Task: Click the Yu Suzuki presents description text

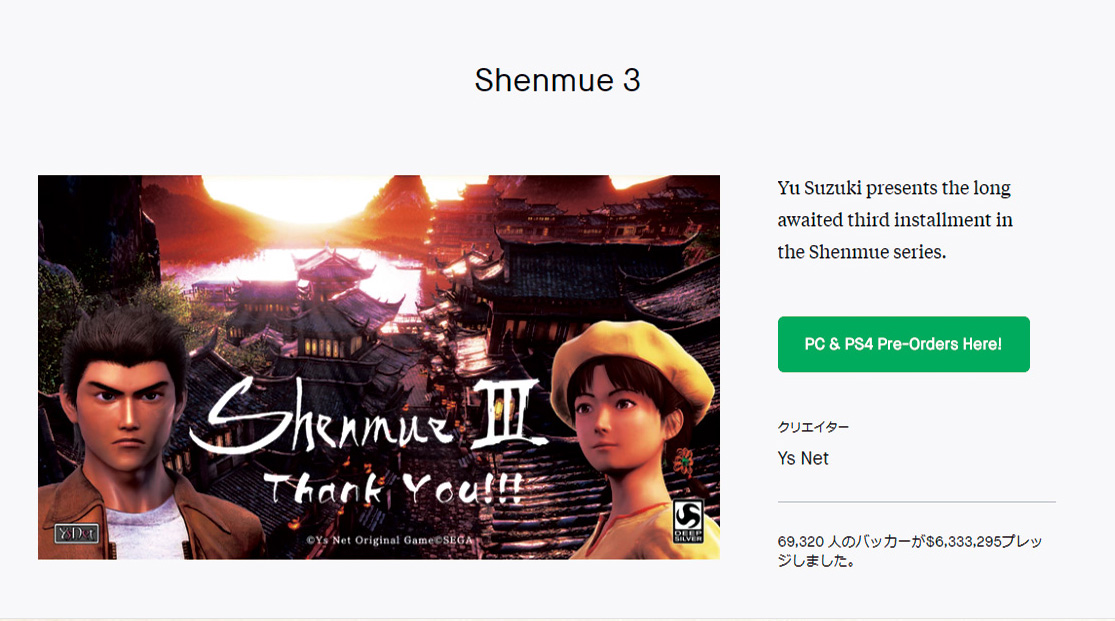Action: pos(895,220)
